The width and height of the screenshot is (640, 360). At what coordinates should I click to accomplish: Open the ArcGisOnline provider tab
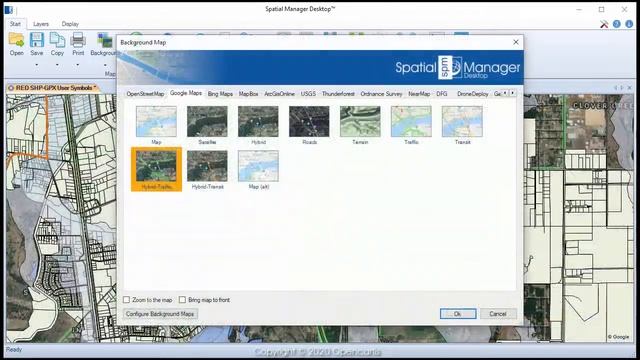point(279,94)
